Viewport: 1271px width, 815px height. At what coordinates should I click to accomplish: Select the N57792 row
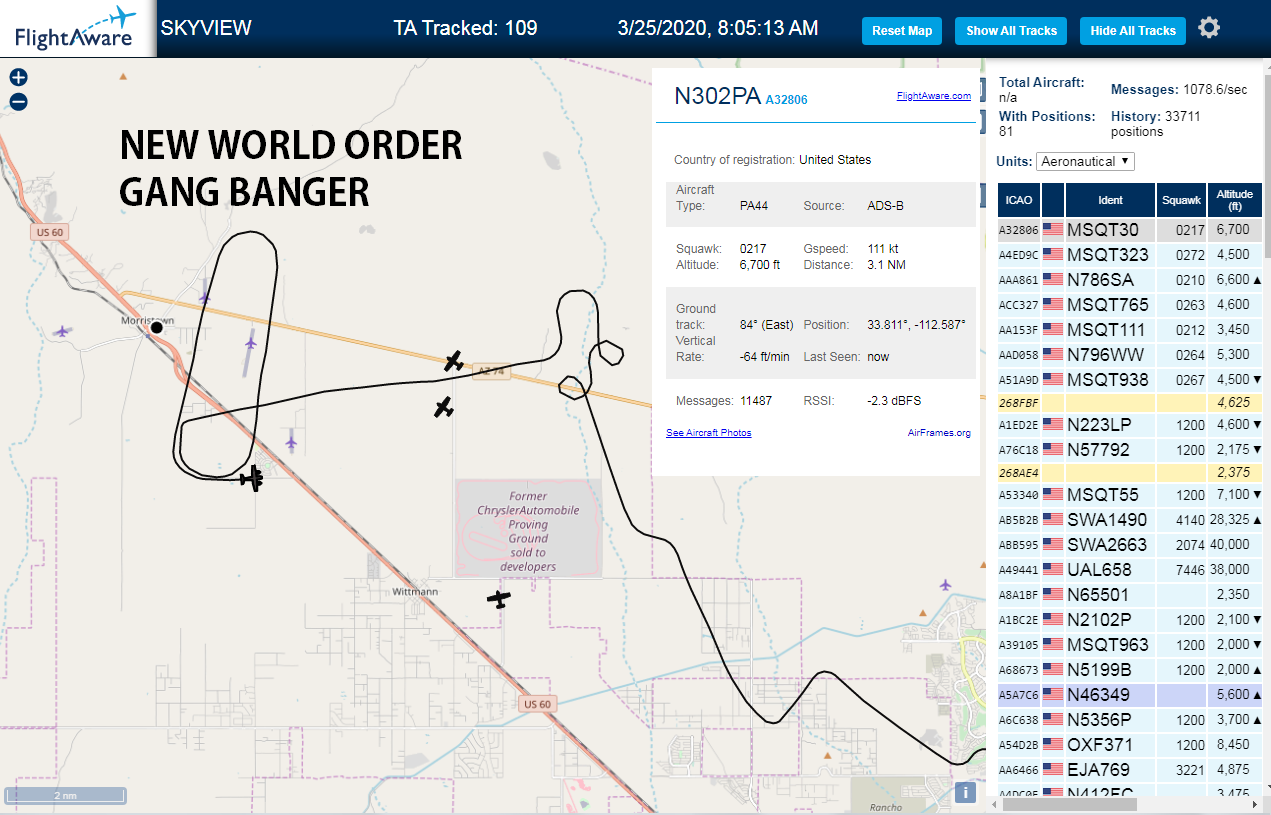click(x=1130, y=450)
